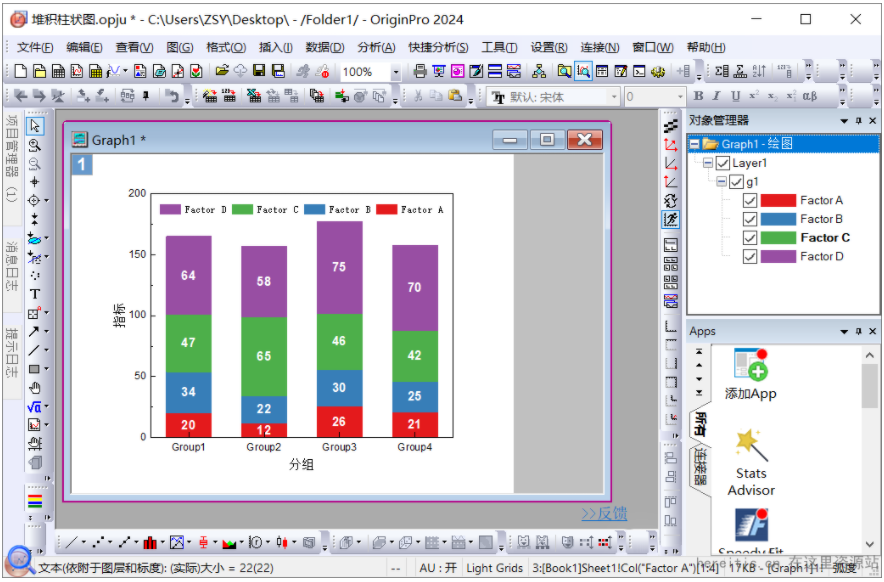
Task: Click the Print icon
Action: pos(420,71)
